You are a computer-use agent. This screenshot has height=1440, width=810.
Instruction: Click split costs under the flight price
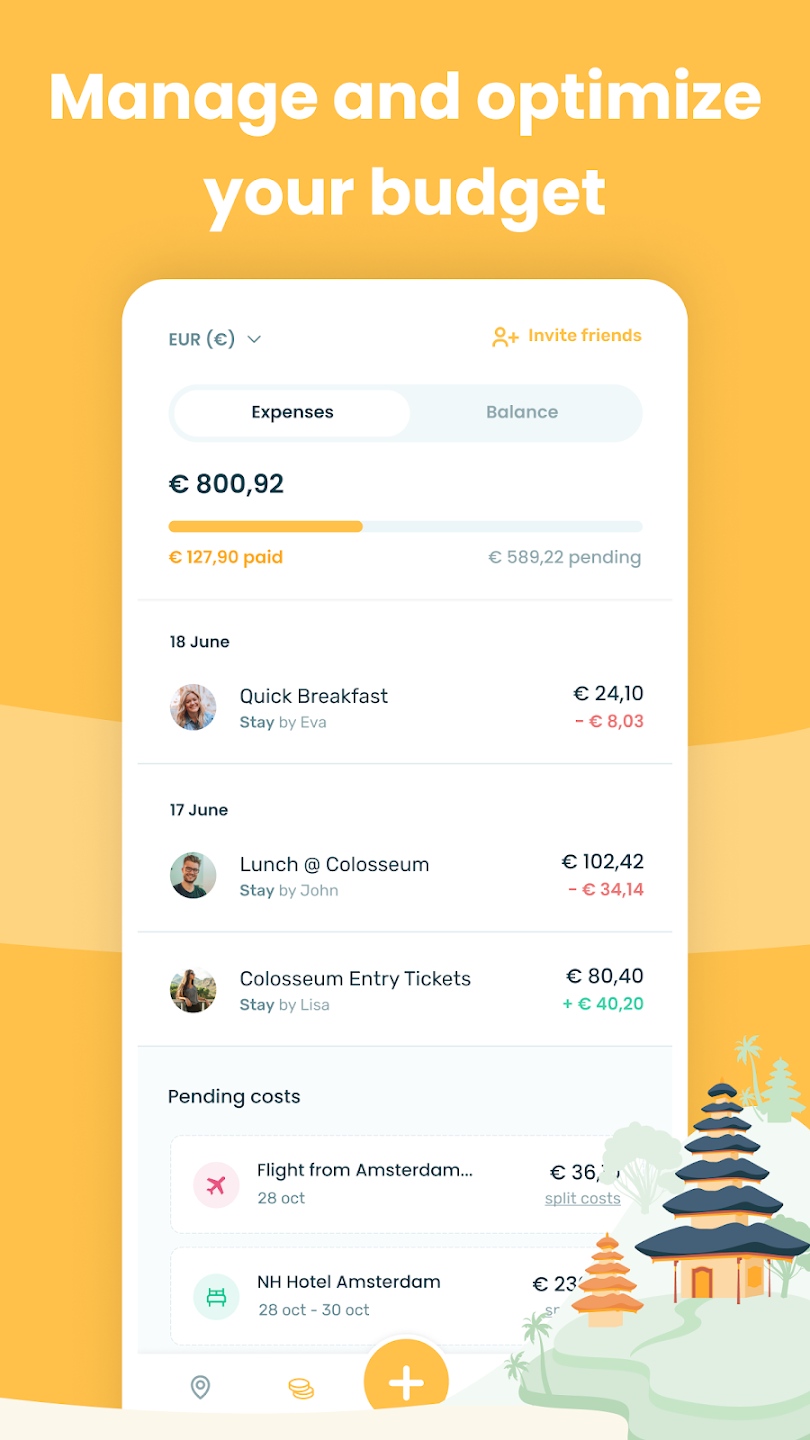coord(582,1198)
